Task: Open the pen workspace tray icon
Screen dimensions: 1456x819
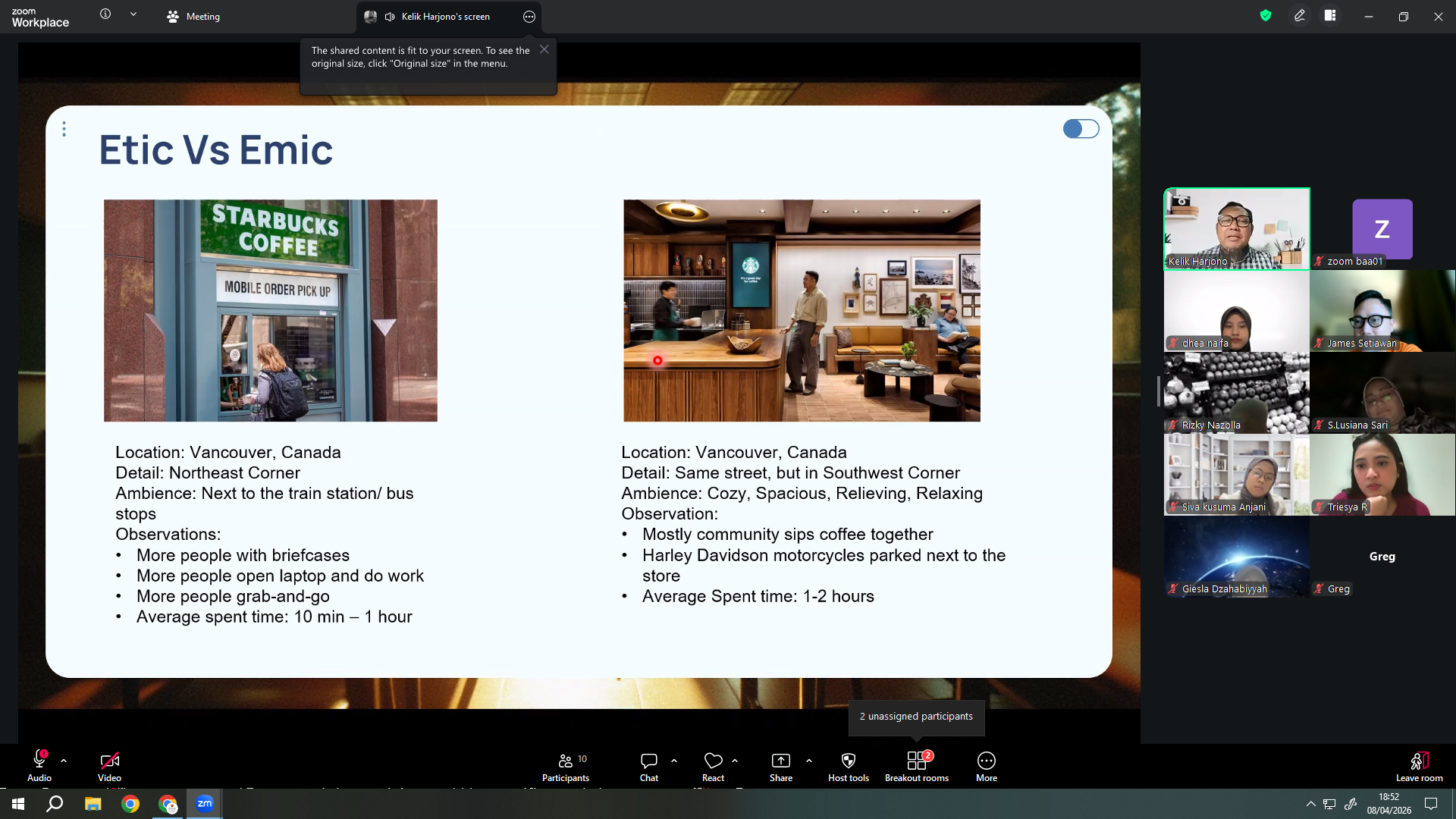Action: tap(1351, 804)
